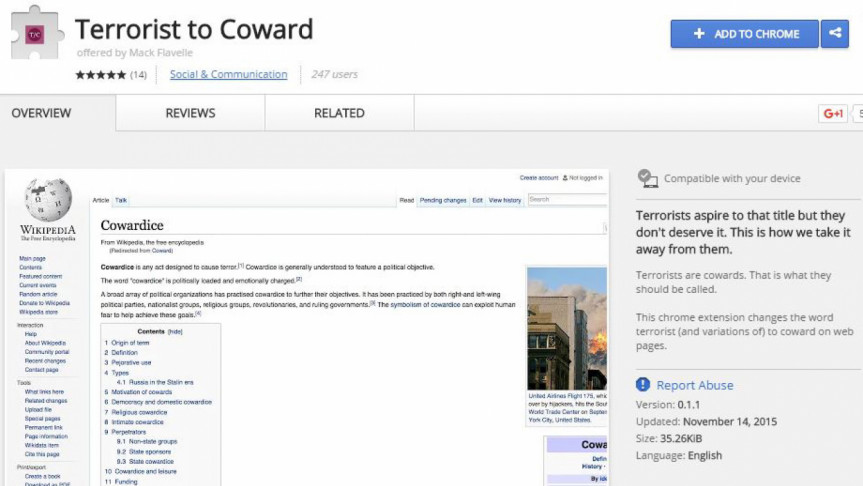Image resolution: width=863 pixels, height=486 pixels.
Task: Click the Wikipedia search field in screenshot
Action: point(565,200)
